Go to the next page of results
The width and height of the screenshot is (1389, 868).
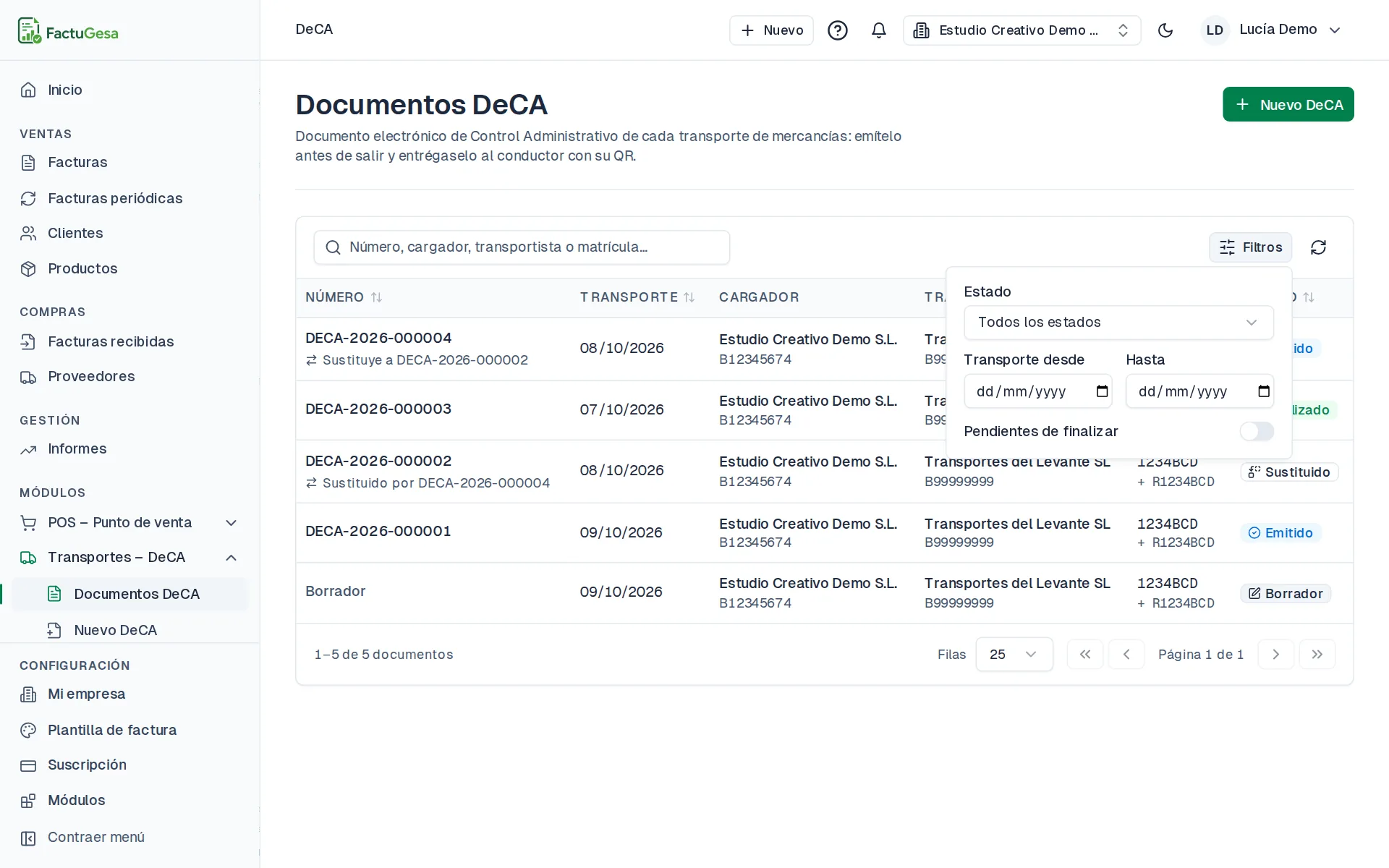coord(1276,655)
